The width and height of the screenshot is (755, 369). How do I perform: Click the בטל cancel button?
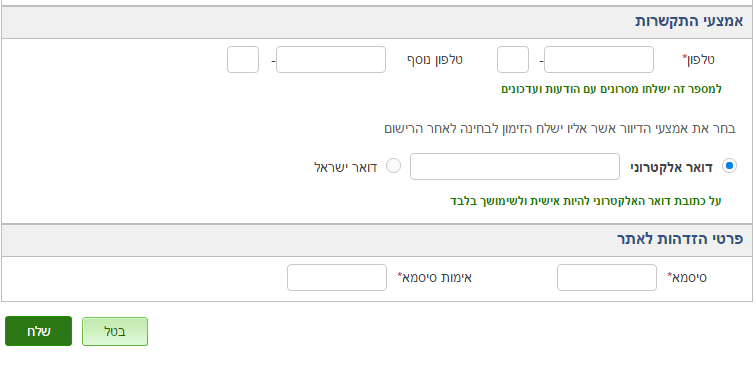coord(115,331)
